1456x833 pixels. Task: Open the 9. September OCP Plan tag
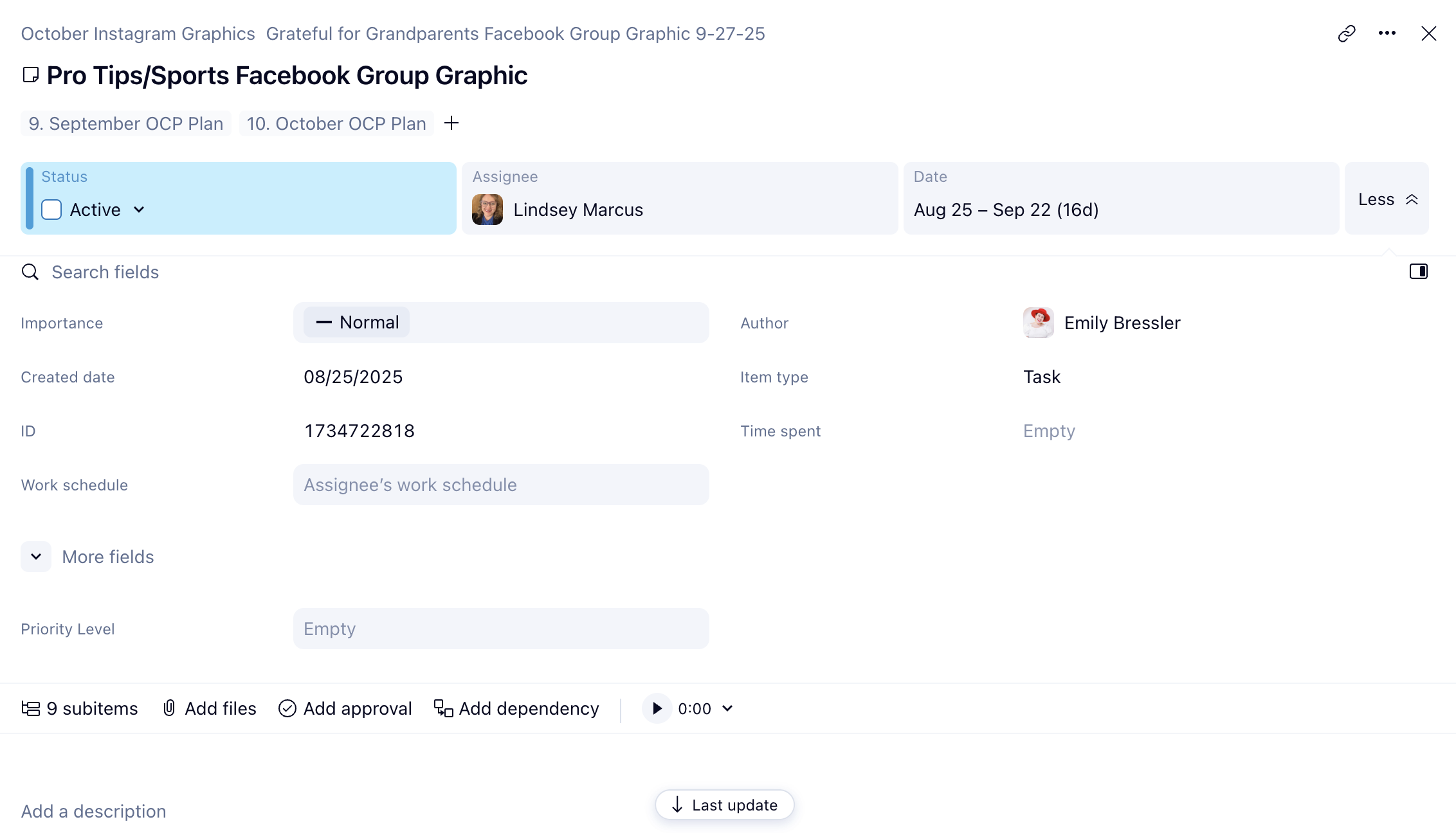[x=126, y=123]
